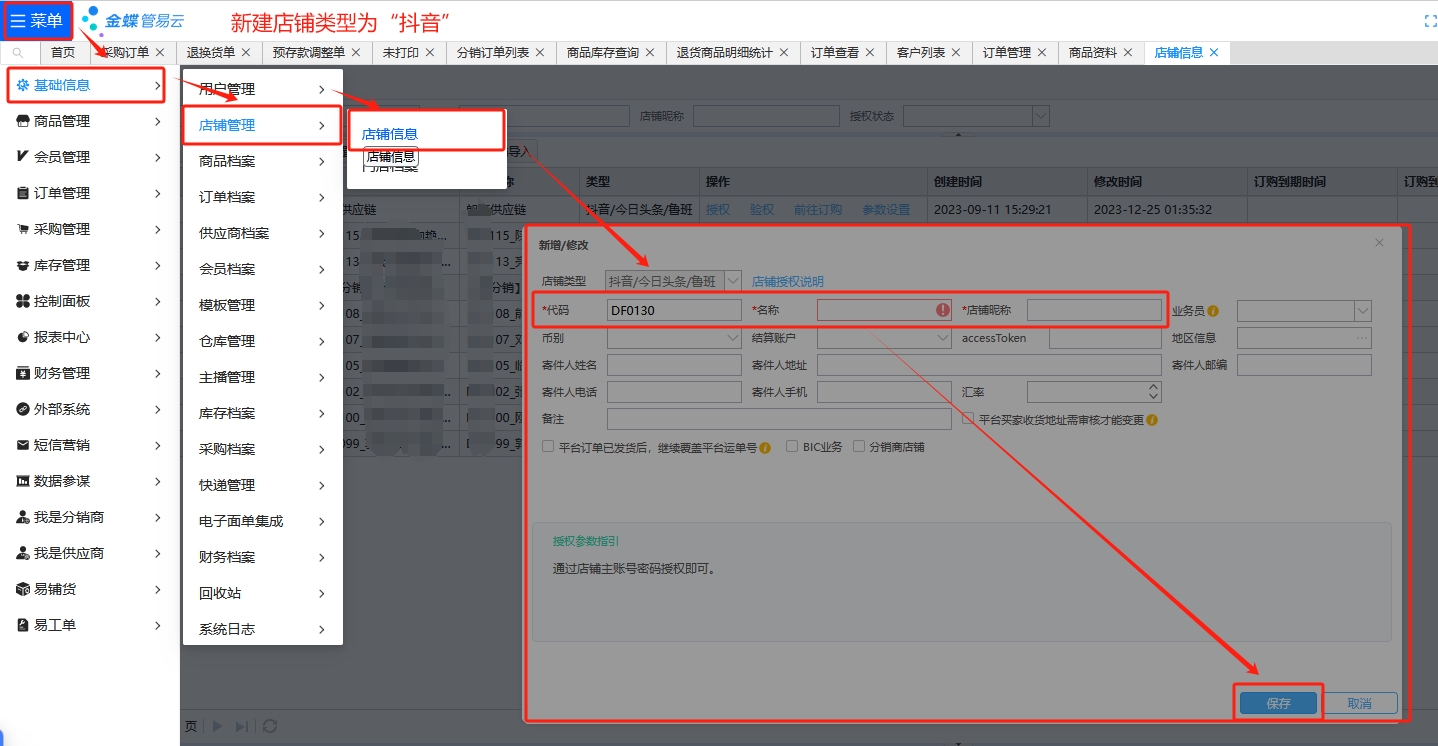Open the 业务员 dropdown arrow

[x=1363, y=311]
